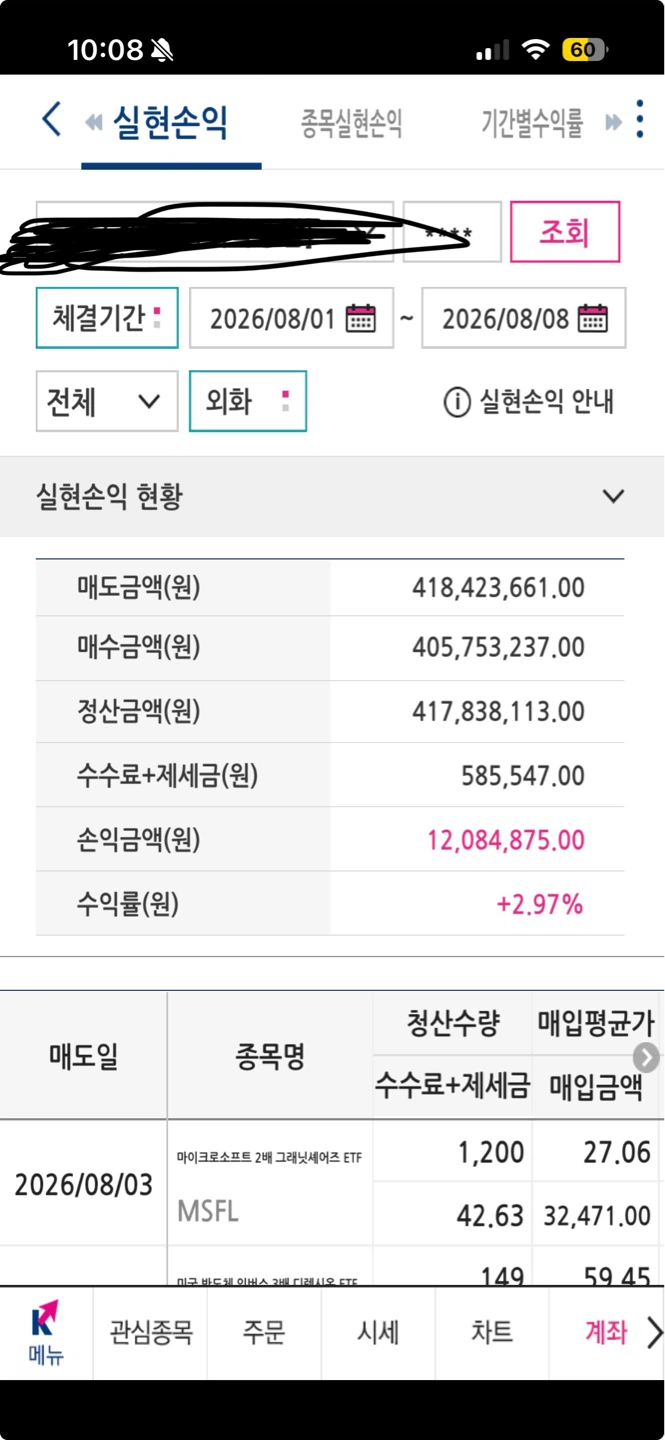Open the K 메뉴 logo icon
The width and height of the screenshot is (665, 1440).
[46, 1333]
